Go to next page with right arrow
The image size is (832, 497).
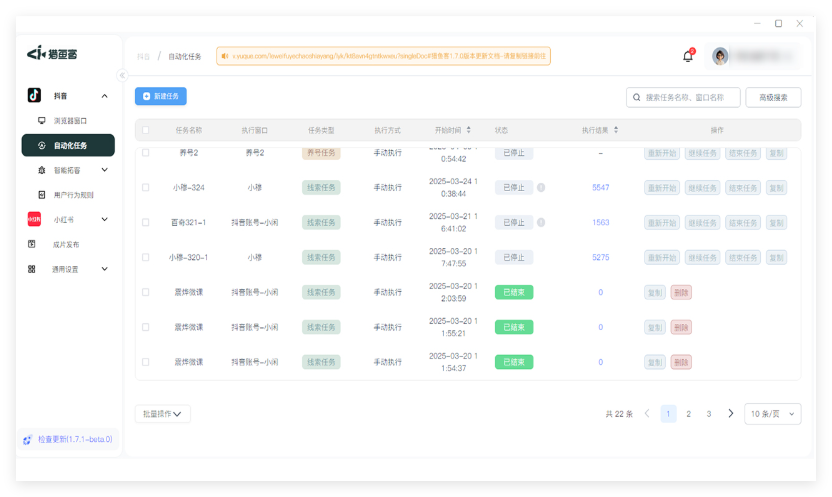(731, 413)
